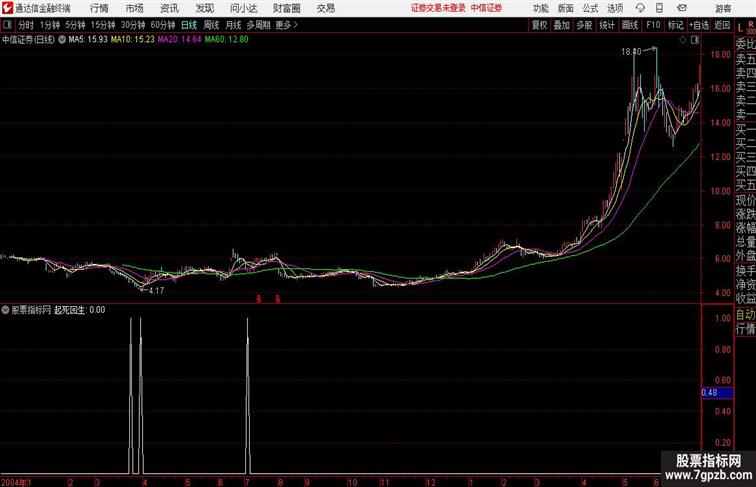The image size is (756, 487).
Task: Click the round settings icon beside 中信证券(日线)
Action: point(62,40)
